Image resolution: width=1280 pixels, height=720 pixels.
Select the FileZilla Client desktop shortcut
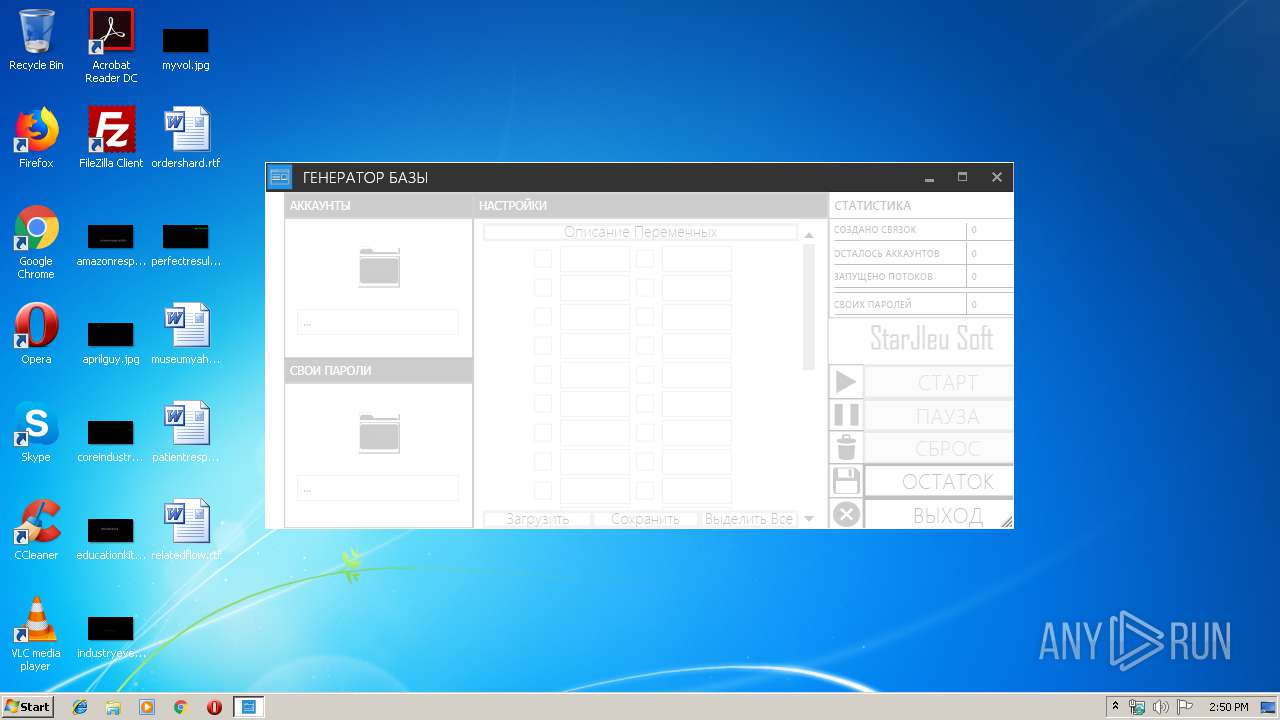coord(111,138)
